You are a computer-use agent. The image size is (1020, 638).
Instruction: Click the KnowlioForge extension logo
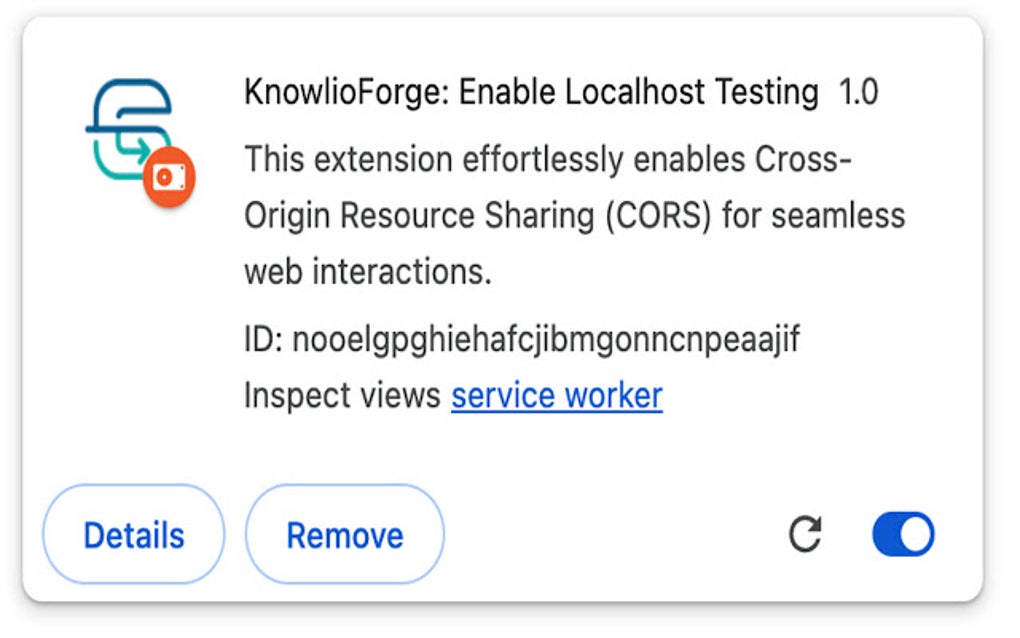click(130, 130)
